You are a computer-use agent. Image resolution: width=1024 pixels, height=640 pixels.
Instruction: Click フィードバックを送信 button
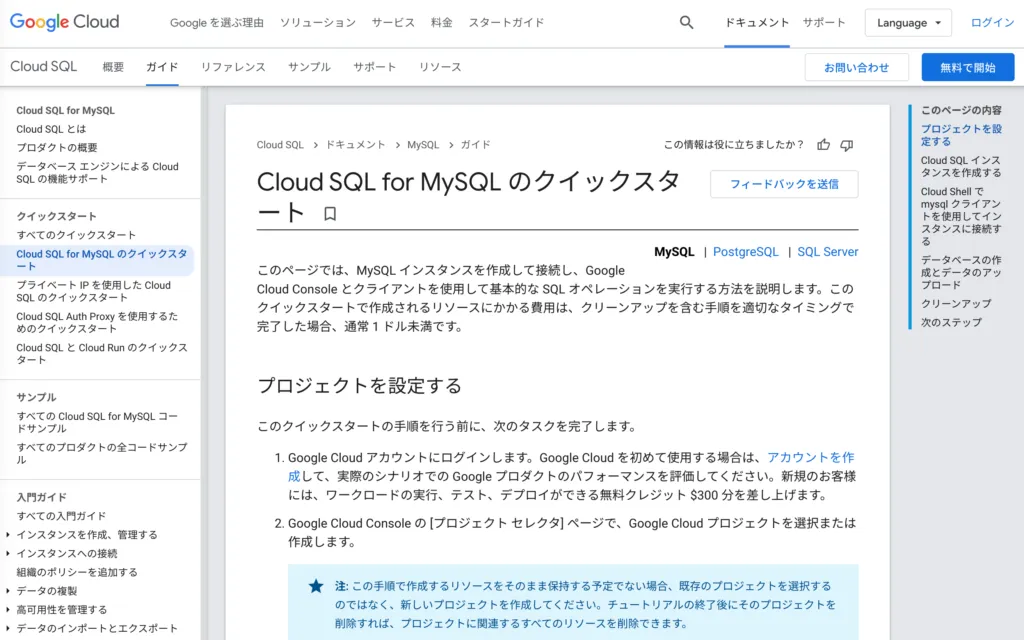(784, 184)
